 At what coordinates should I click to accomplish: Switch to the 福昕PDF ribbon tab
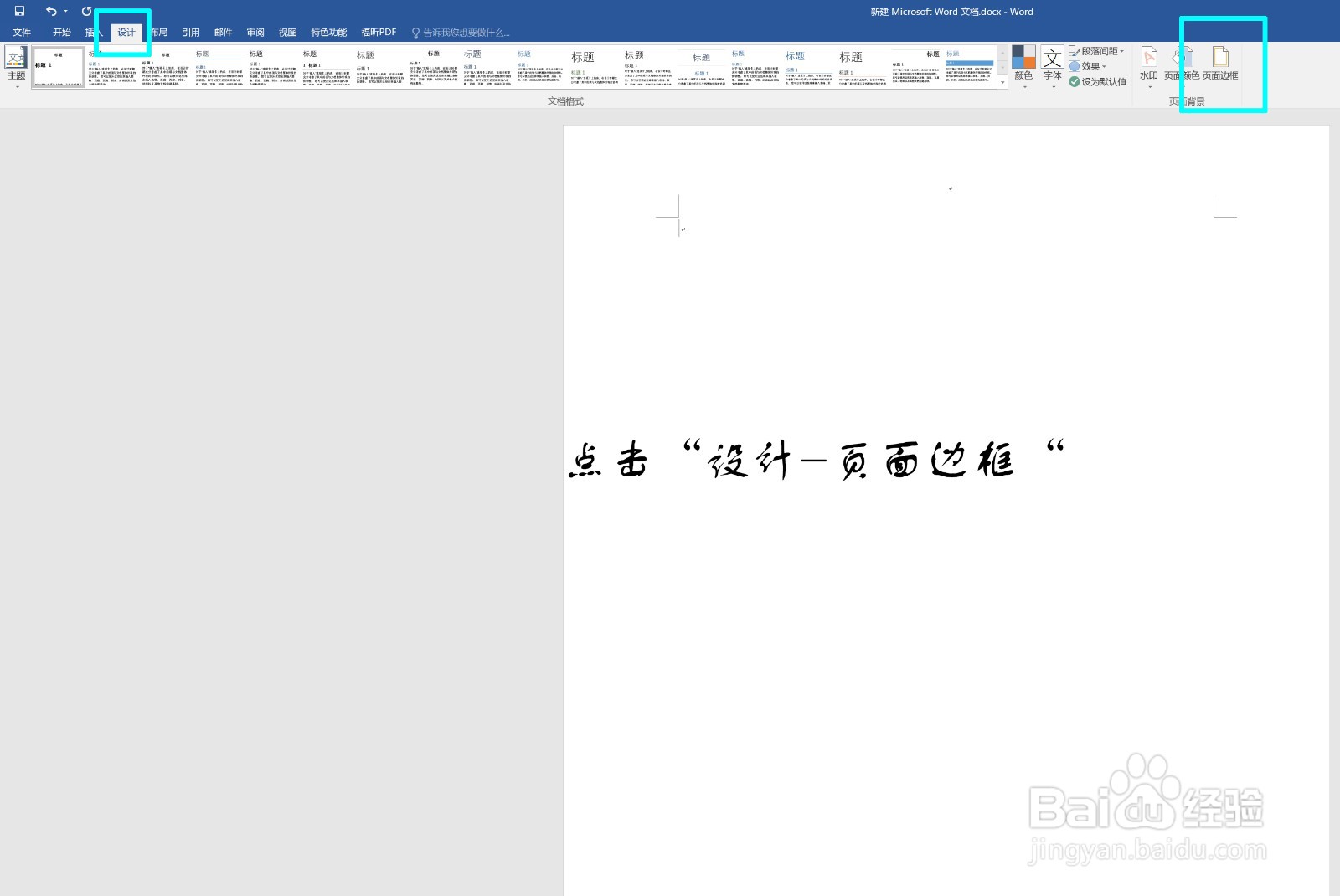(379, 32)
